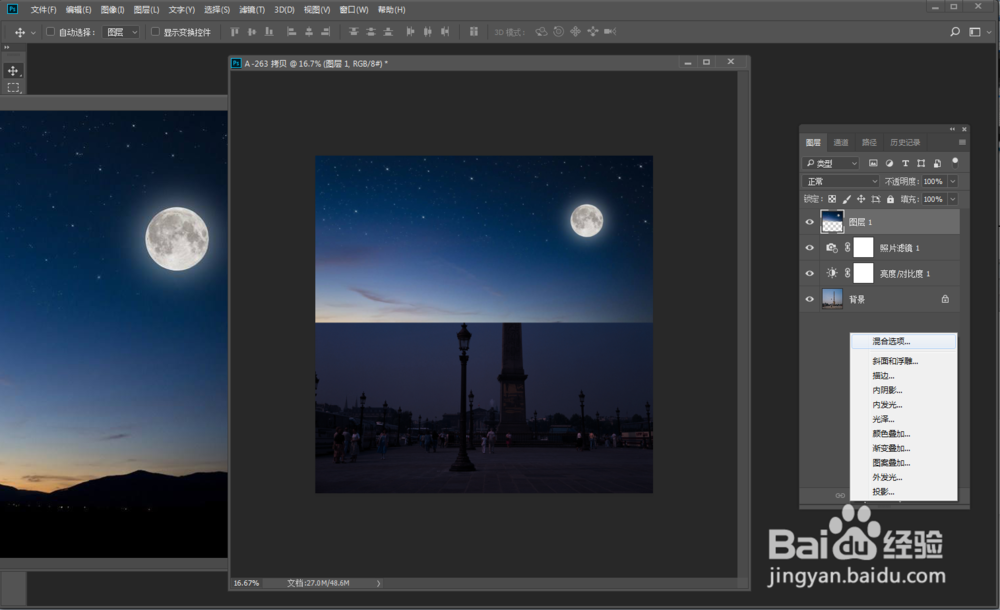Click the type layer filter icon
Image resolution: width=1000 pixels, height=610 pixels.
point(905,163)
